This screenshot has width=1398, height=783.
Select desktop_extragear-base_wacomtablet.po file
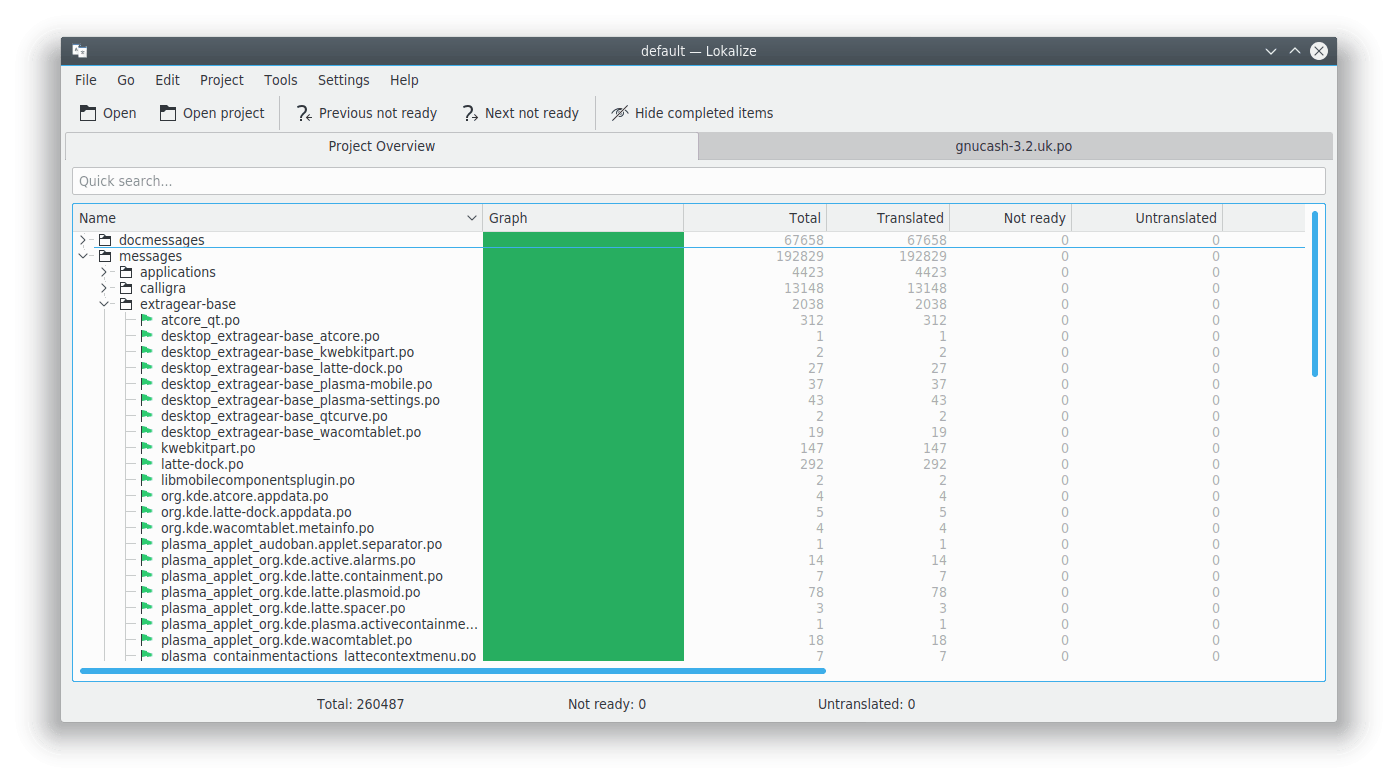(291, 432)
